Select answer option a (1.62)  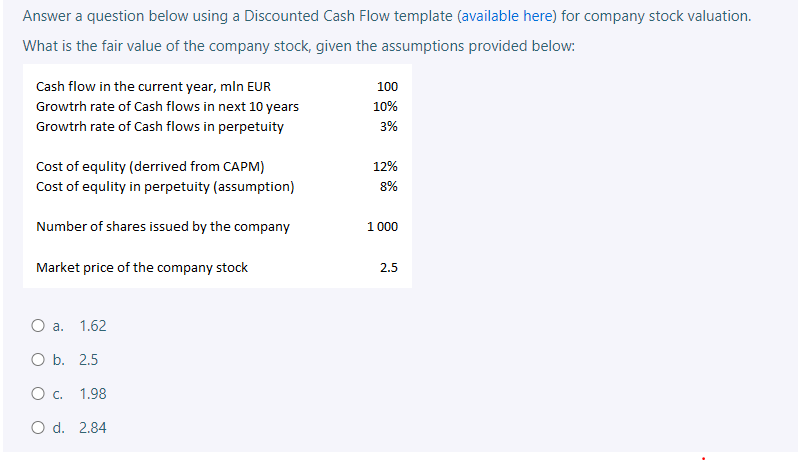click(37, 326)
